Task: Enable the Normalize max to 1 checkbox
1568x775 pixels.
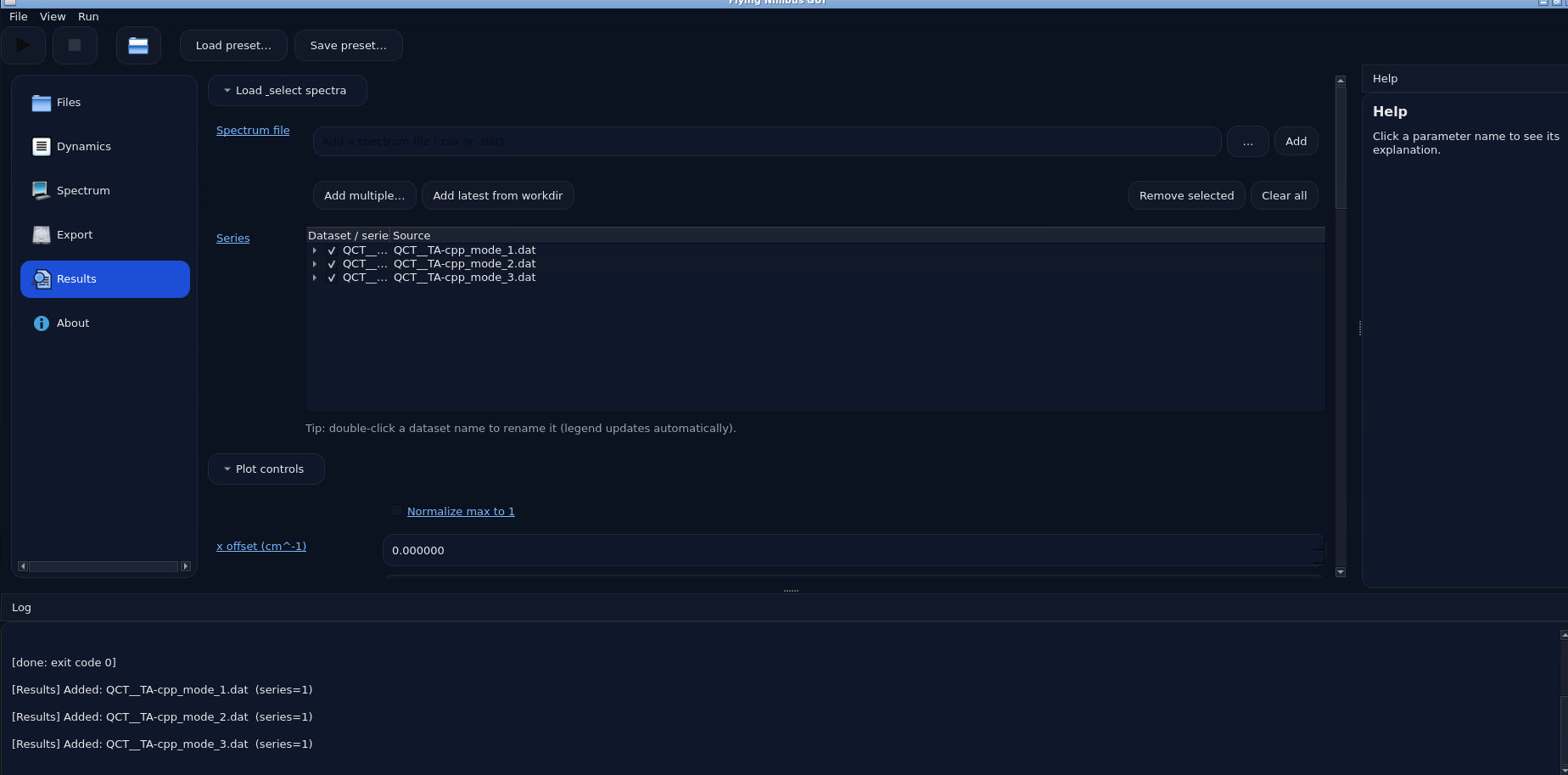Action: point(396,511)
